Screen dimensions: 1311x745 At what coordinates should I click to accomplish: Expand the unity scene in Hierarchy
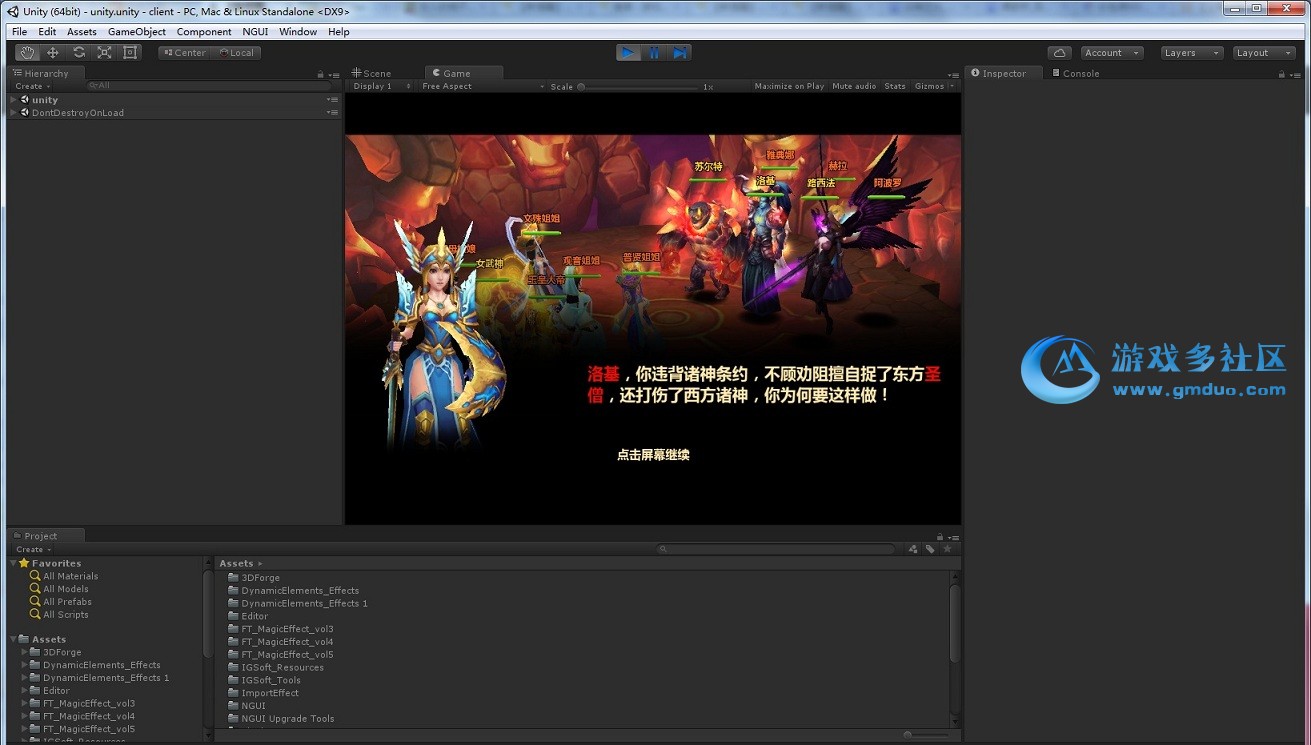click(x=14, y=100)
